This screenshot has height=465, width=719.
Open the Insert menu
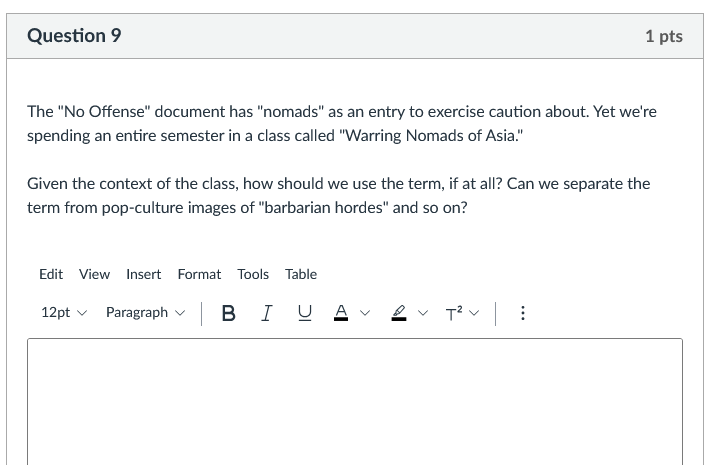[143, 274]
